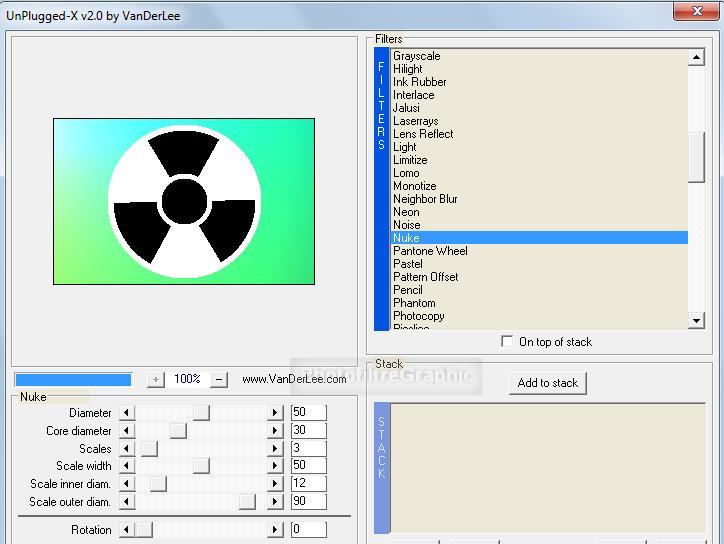Click the blue progress bar
Viewport: 724px width, 544px height.
tap(73, 380)
